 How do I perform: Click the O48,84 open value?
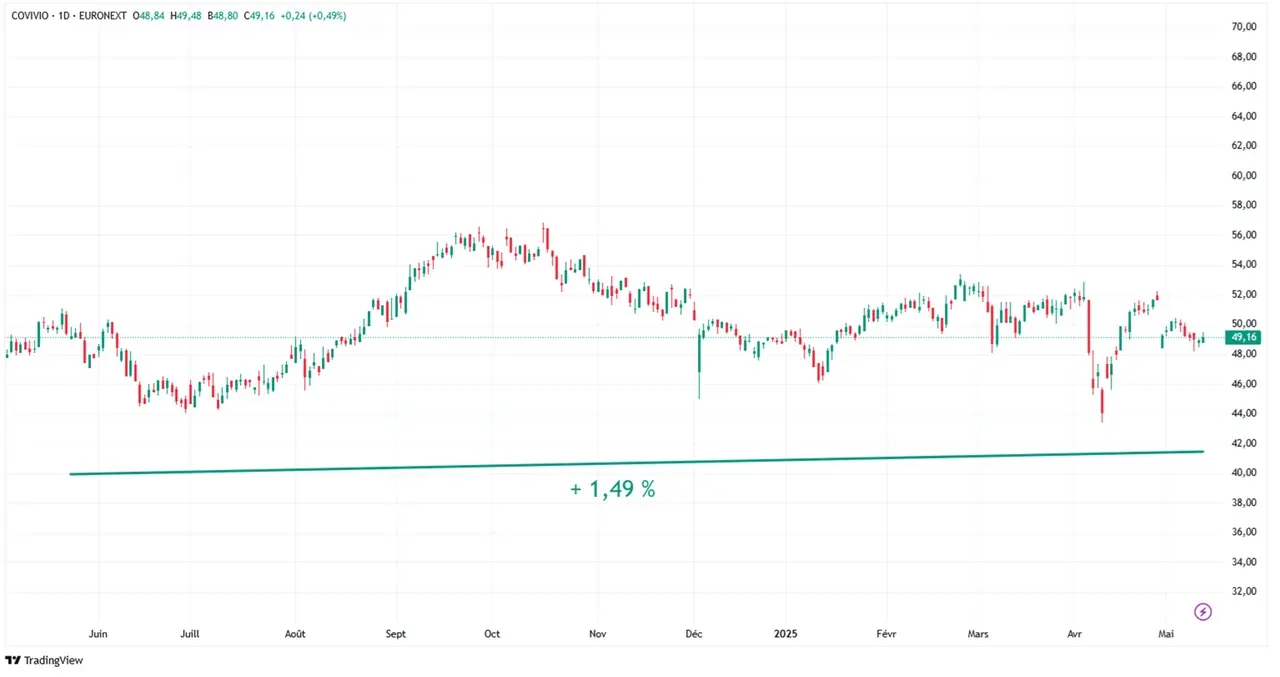click(149, 16)
